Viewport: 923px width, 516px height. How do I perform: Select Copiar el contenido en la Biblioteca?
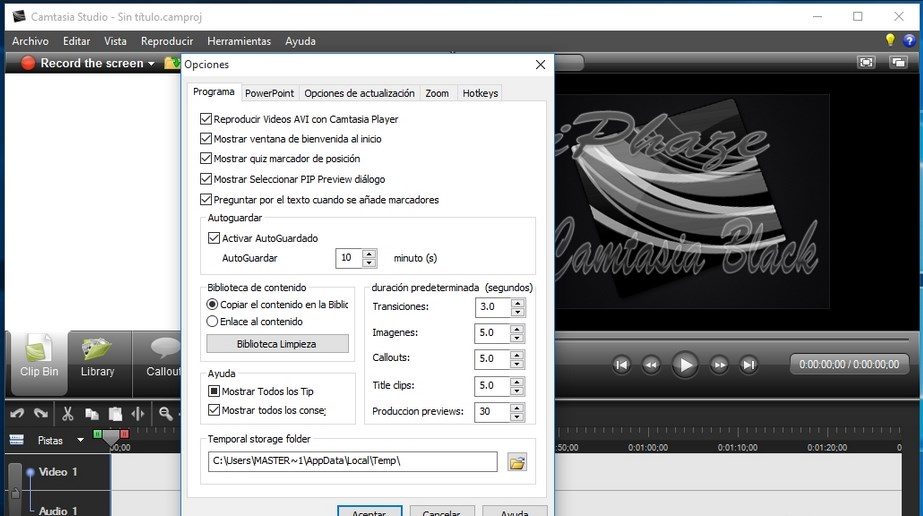[212, 304]
